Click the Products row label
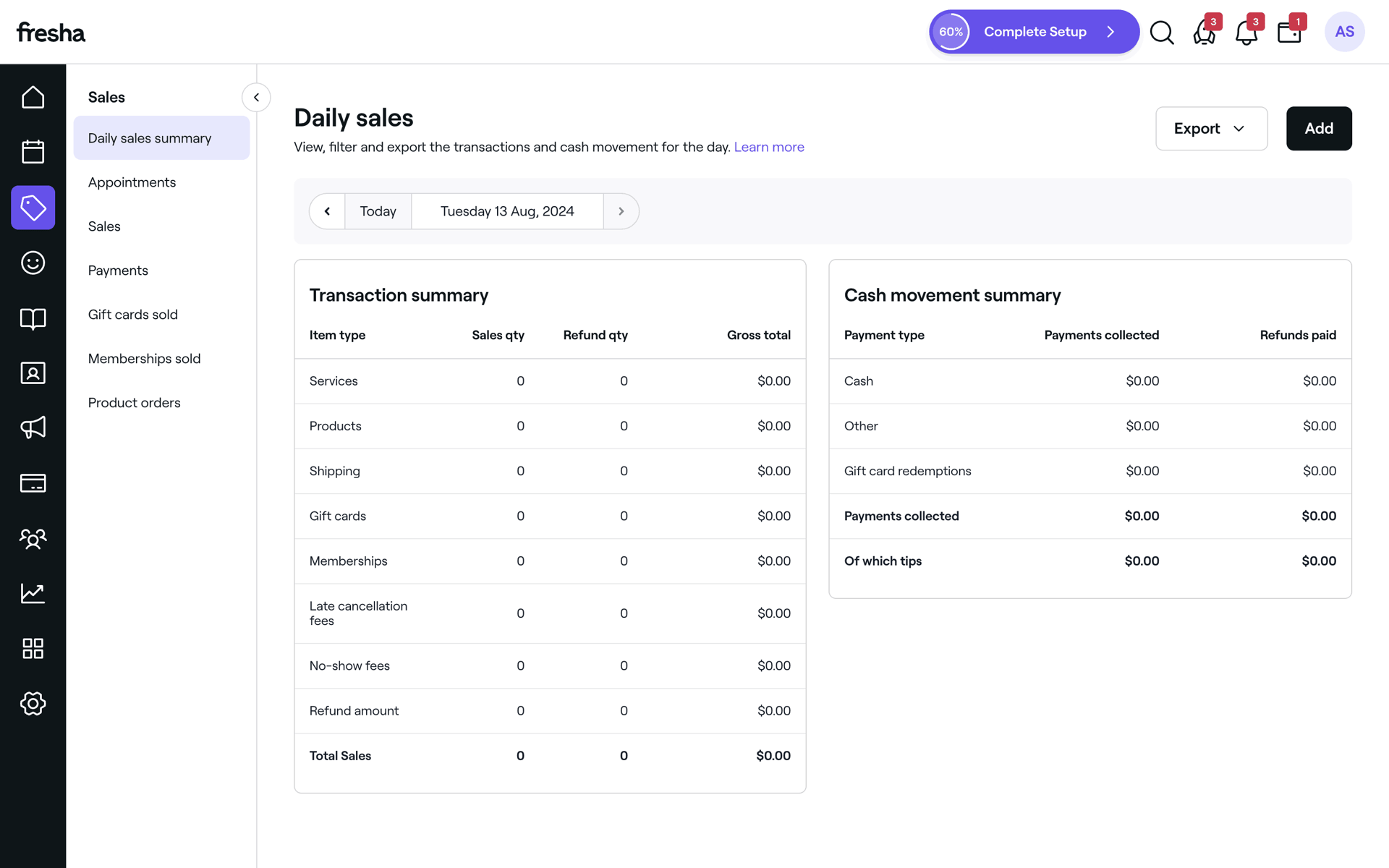 (335, 426)
